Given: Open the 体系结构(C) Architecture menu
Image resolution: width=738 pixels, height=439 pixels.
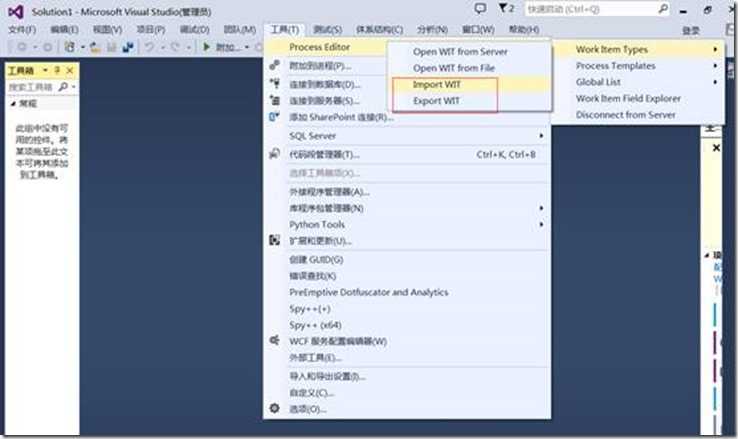Looking at the screenshot, I should 379,29.
